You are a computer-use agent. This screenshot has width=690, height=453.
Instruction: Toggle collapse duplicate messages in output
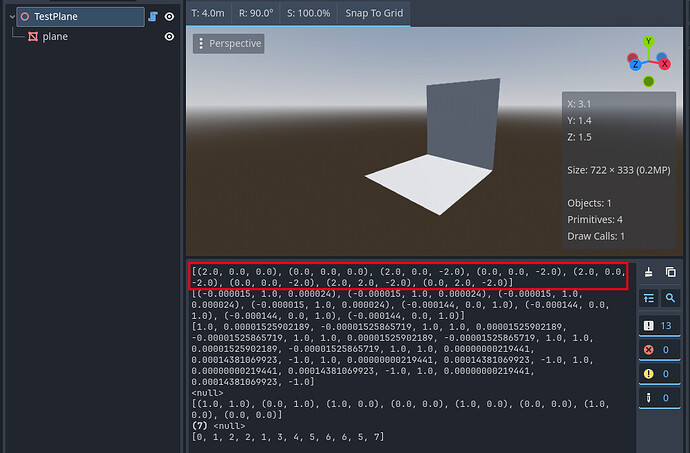tap(650, 297)
